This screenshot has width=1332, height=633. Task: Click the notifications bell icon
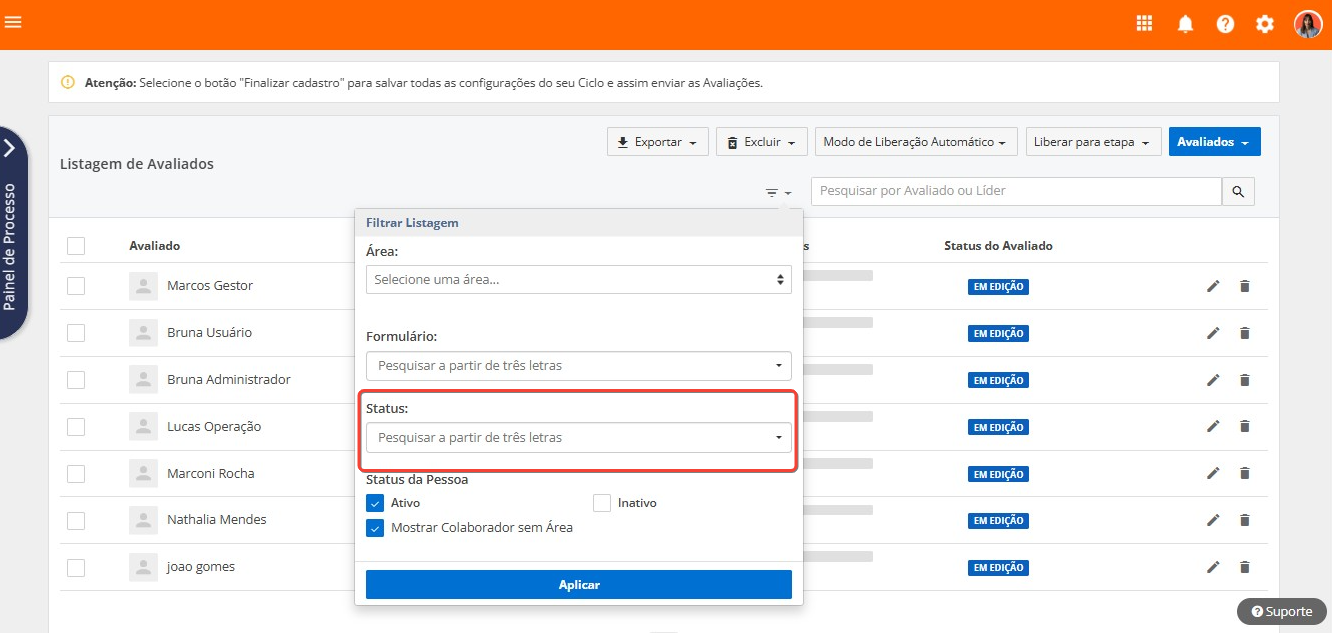click(1185, 24)
